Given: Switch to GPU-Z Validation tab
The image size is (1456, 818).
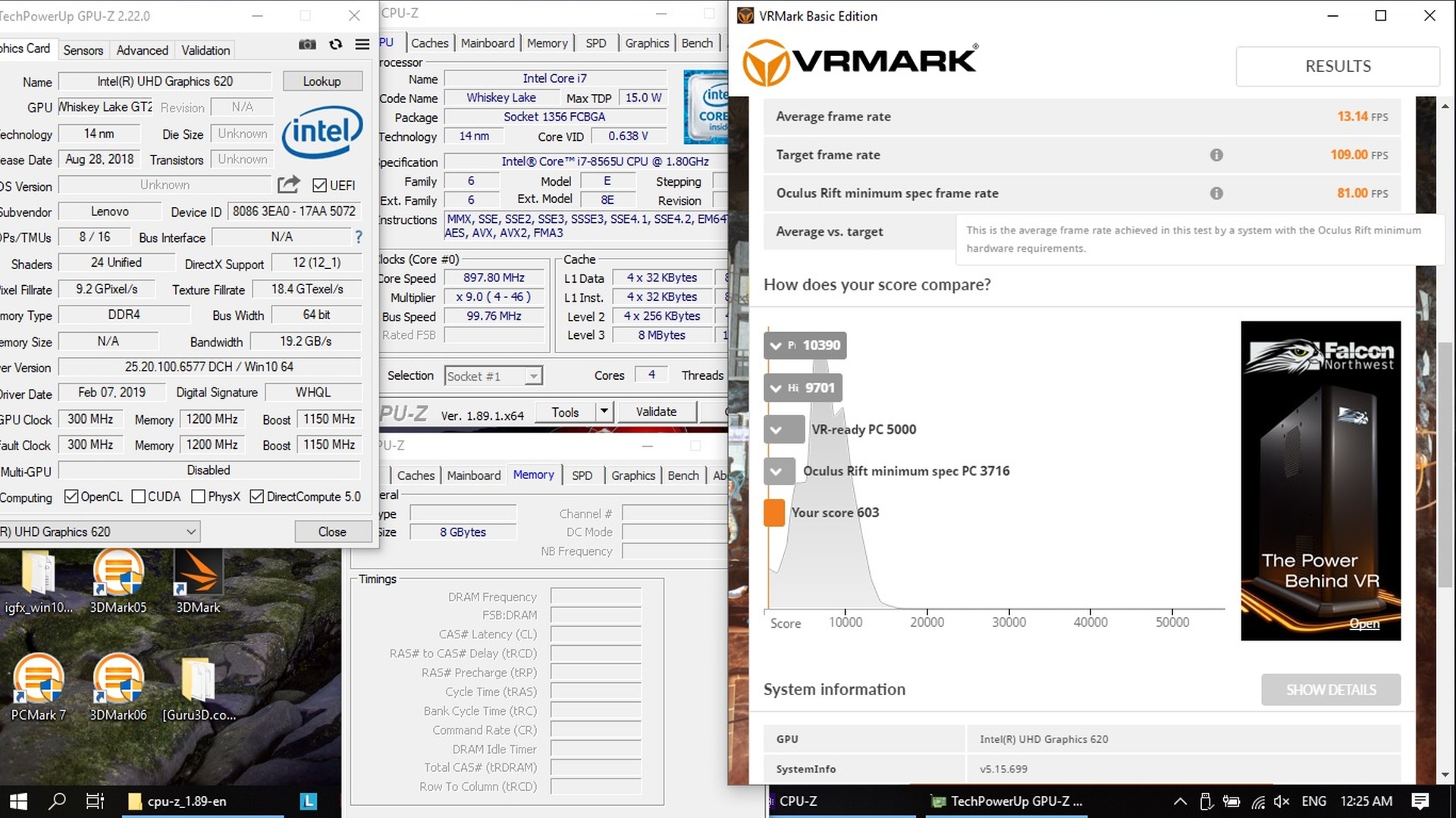Looking at the screenshot, I should [x=205, y=50].
